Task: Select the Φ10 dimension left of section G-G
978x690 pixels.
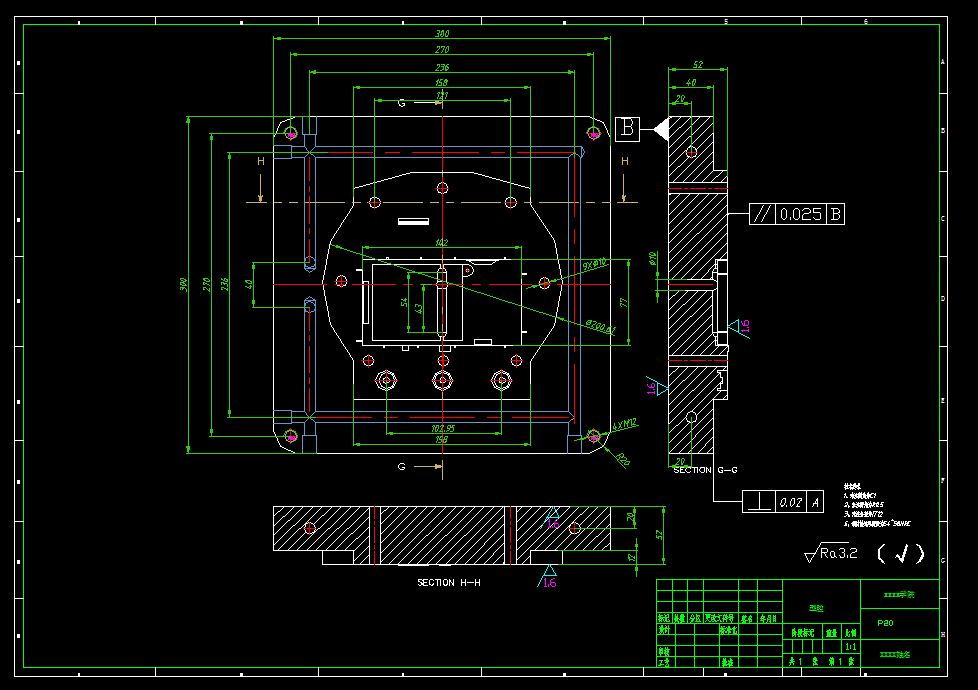Action: (652, 258)
